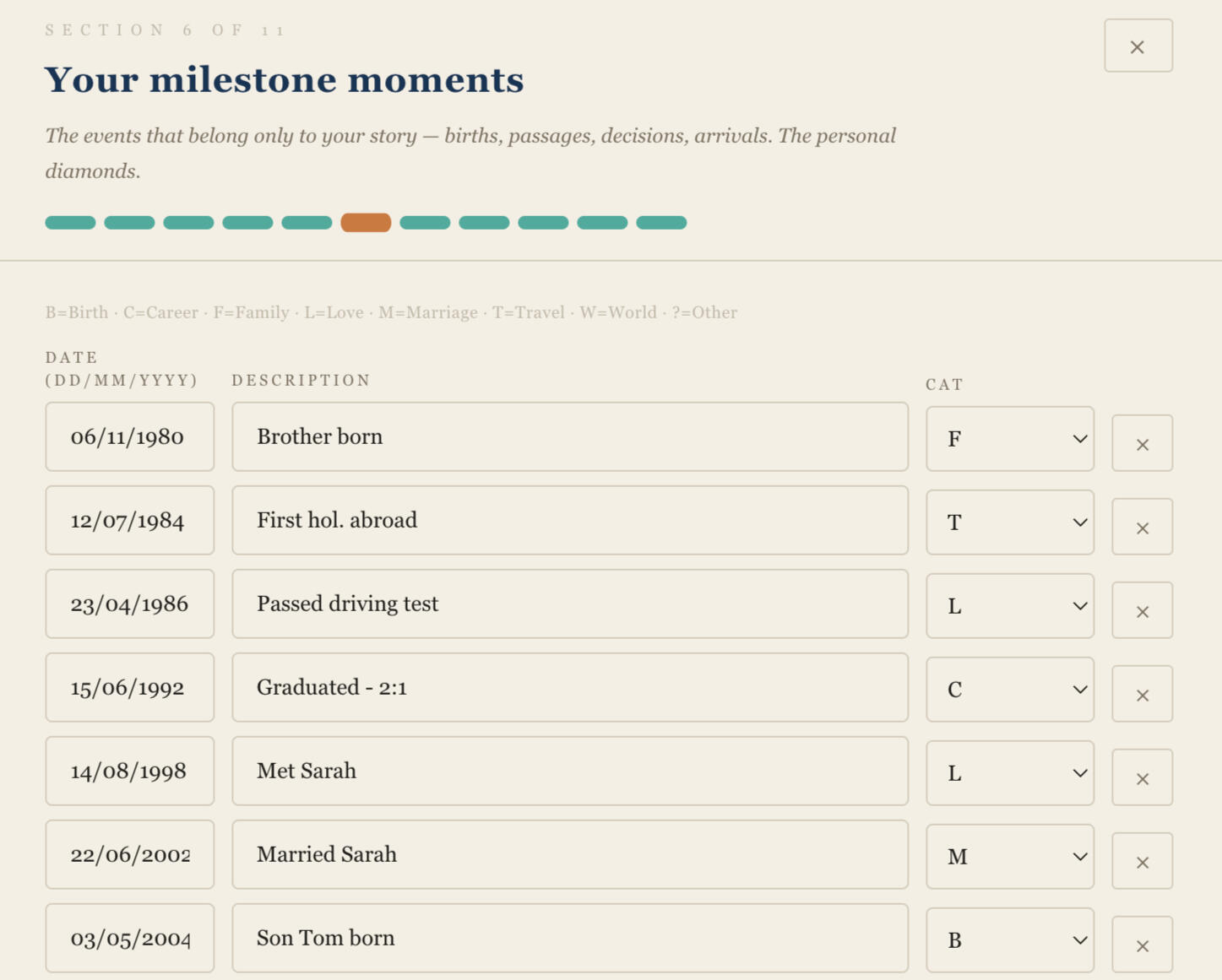1222x980 pixels.
Task: Edit the date 15/06/1992 field
Action: coord(129,687)
